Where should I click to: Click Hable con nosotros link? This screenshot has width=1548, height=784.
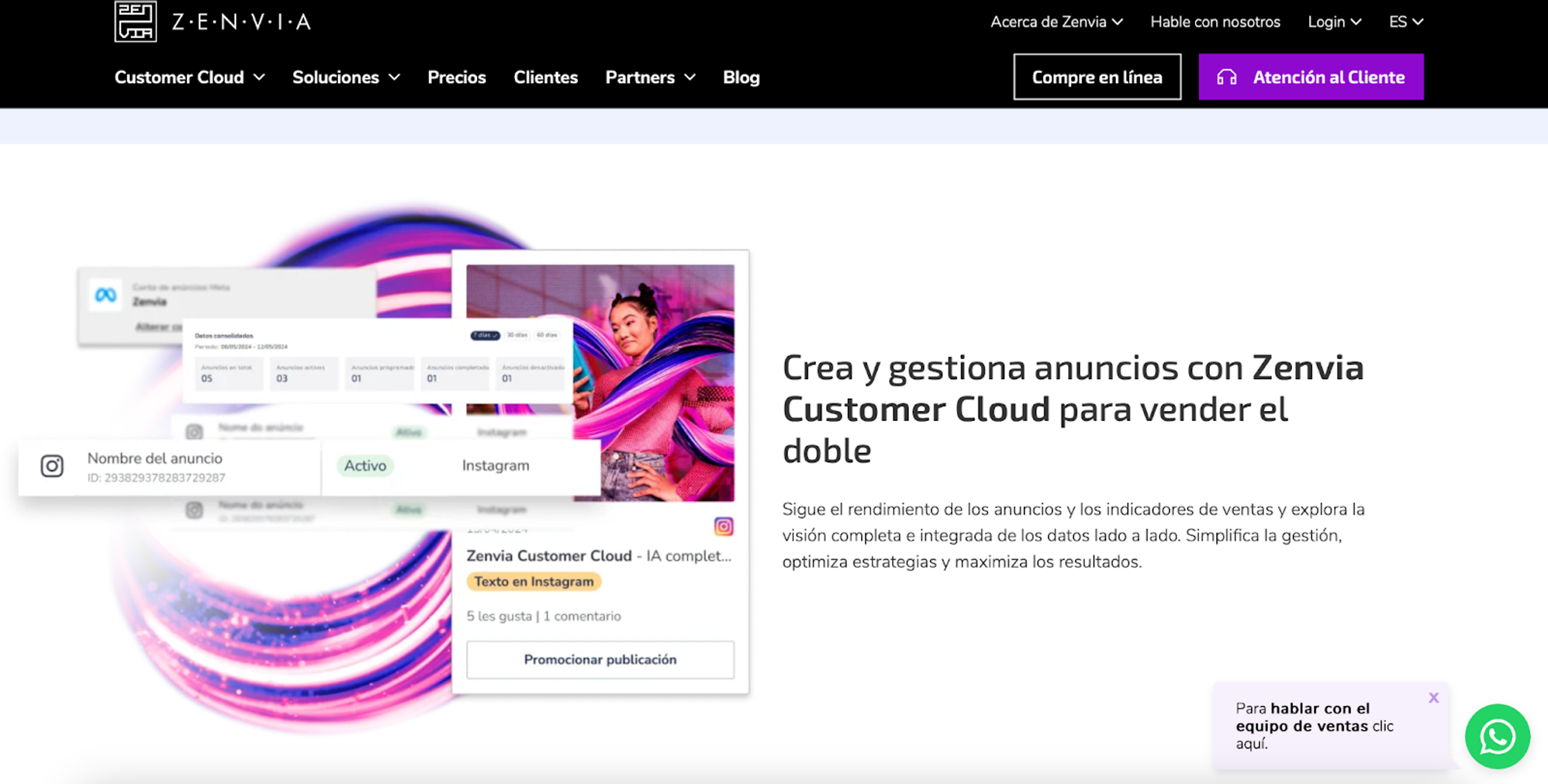[x=1215, y=22]
